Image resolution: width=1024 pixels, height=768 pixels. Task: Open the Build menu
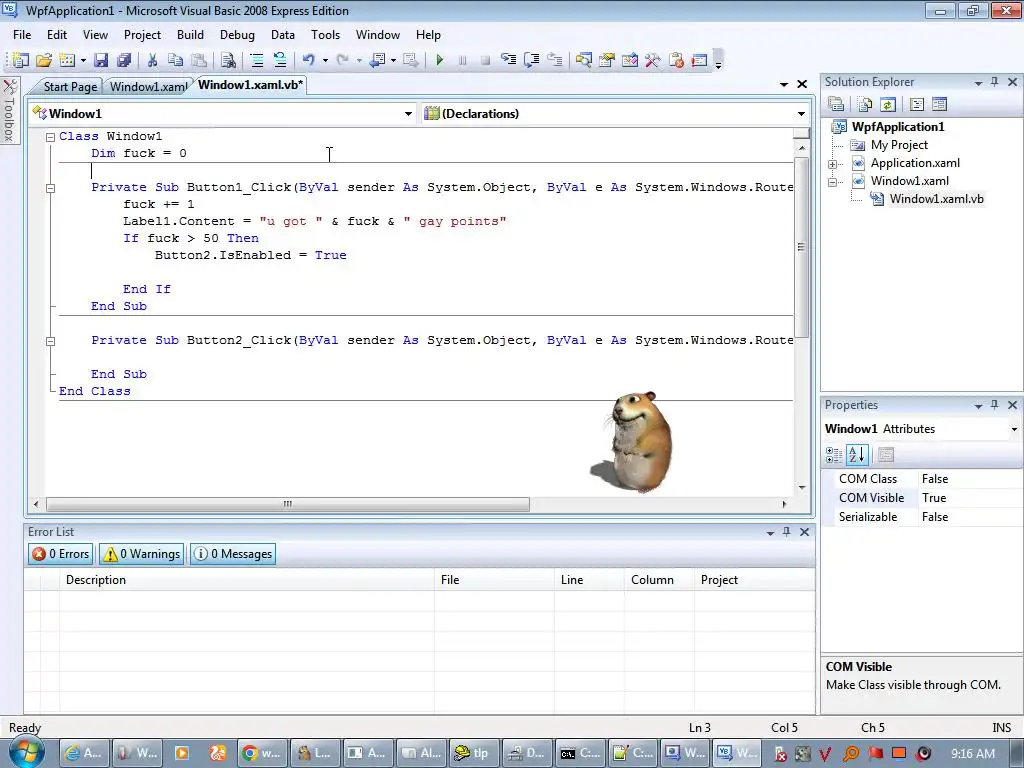pos(190,35)
